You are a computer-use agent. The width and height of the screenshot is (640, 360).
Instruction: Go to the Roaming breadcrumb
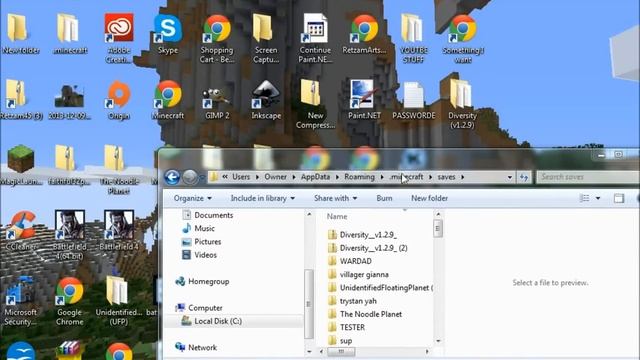pos(359,177)
